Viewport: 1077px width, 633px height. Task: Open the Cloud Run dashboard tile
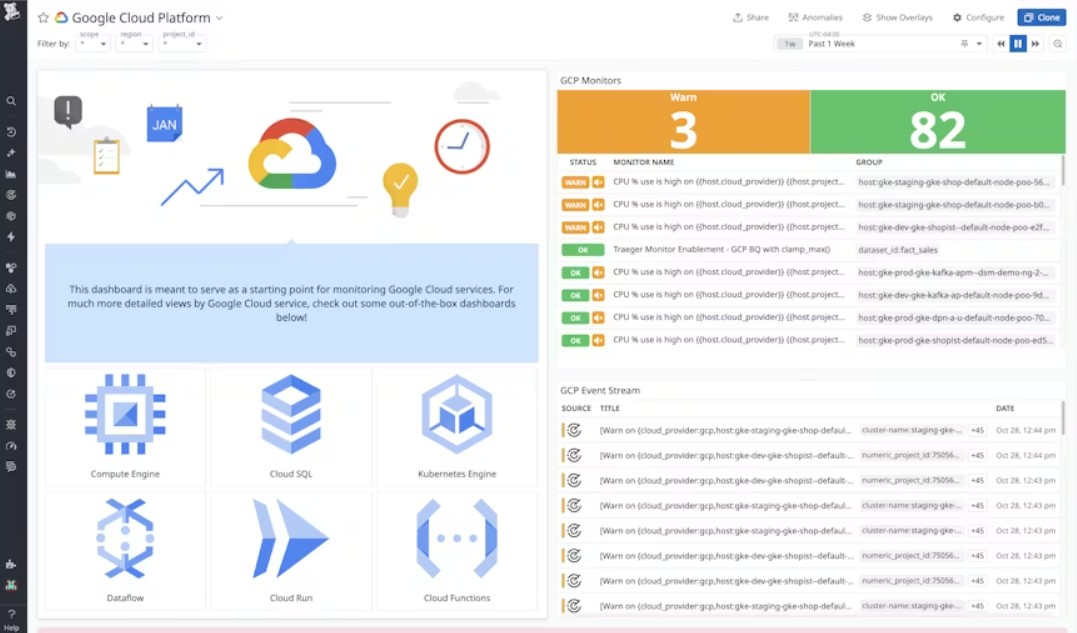click(290, 547)
